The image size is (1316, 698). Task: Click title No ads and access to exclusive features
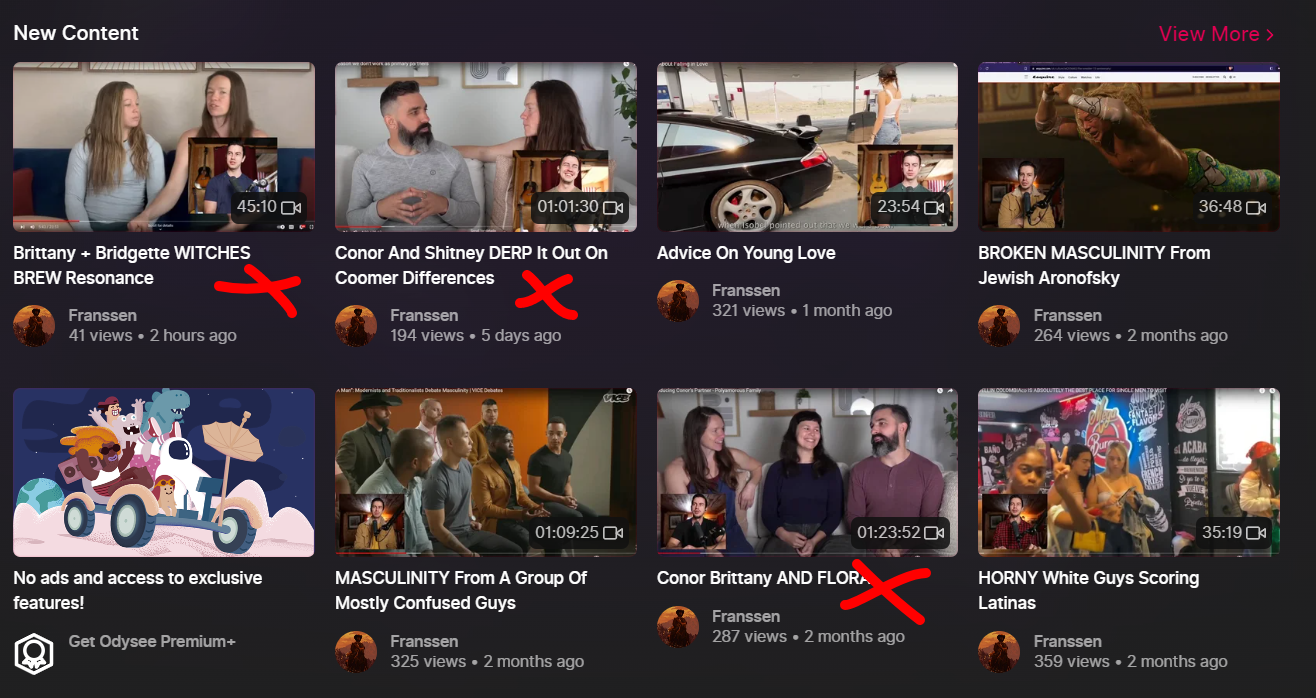click(138, 590)
